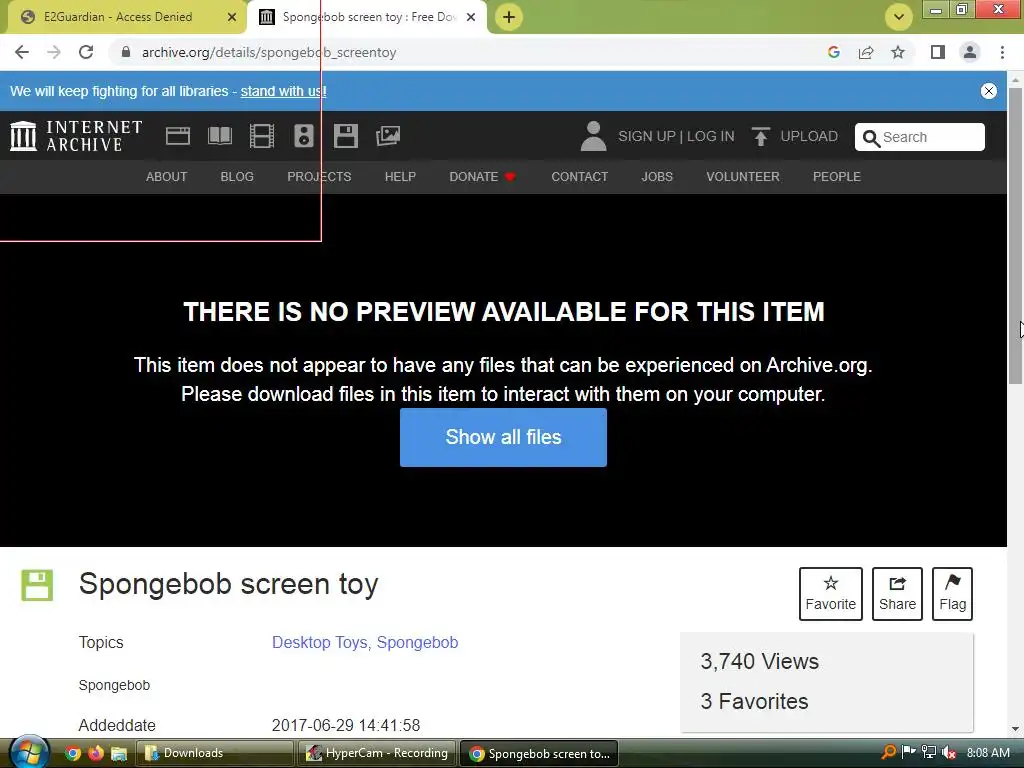The height and width of the screenshot is (768, 1024).
Task: Open the JOBS menu item
Action: 657,176
